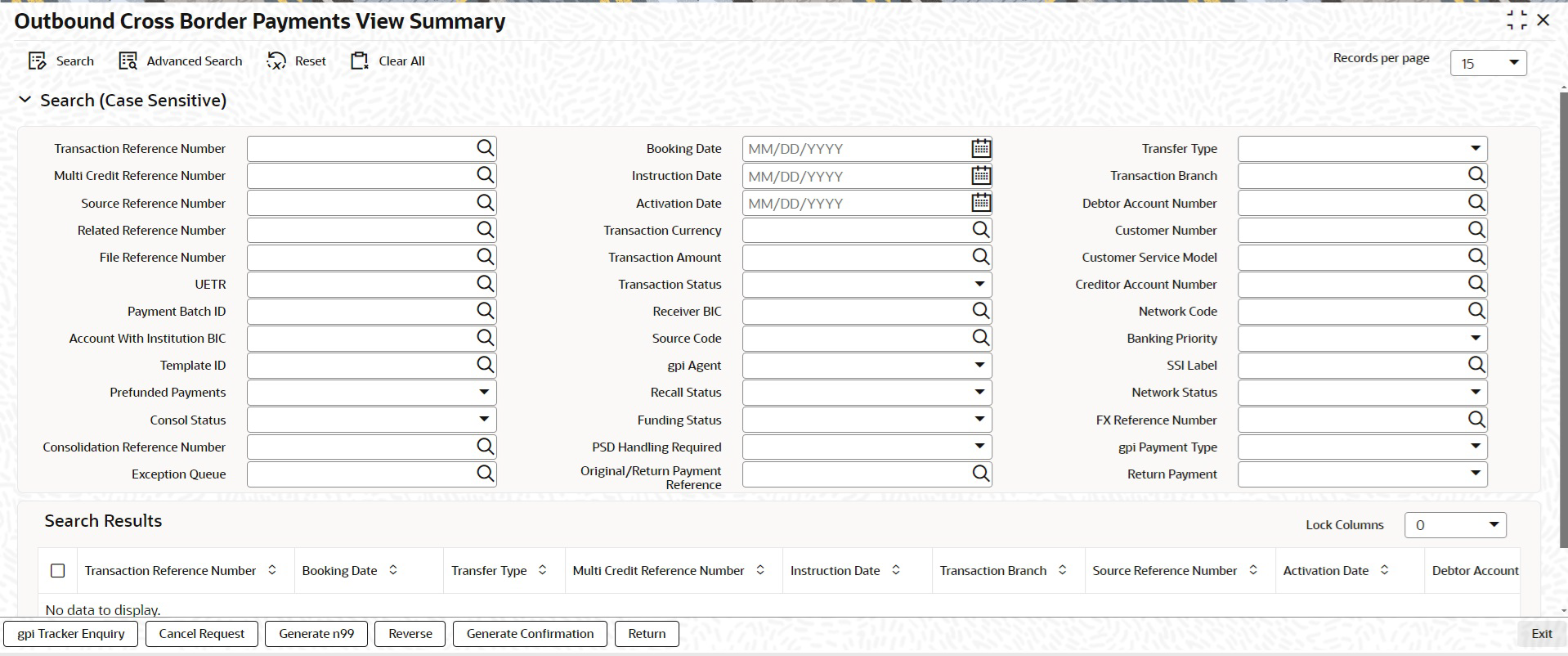Screen dimensions: 1568x656
Task: Open lookup for SSI Label
Action: (1476, 365)
